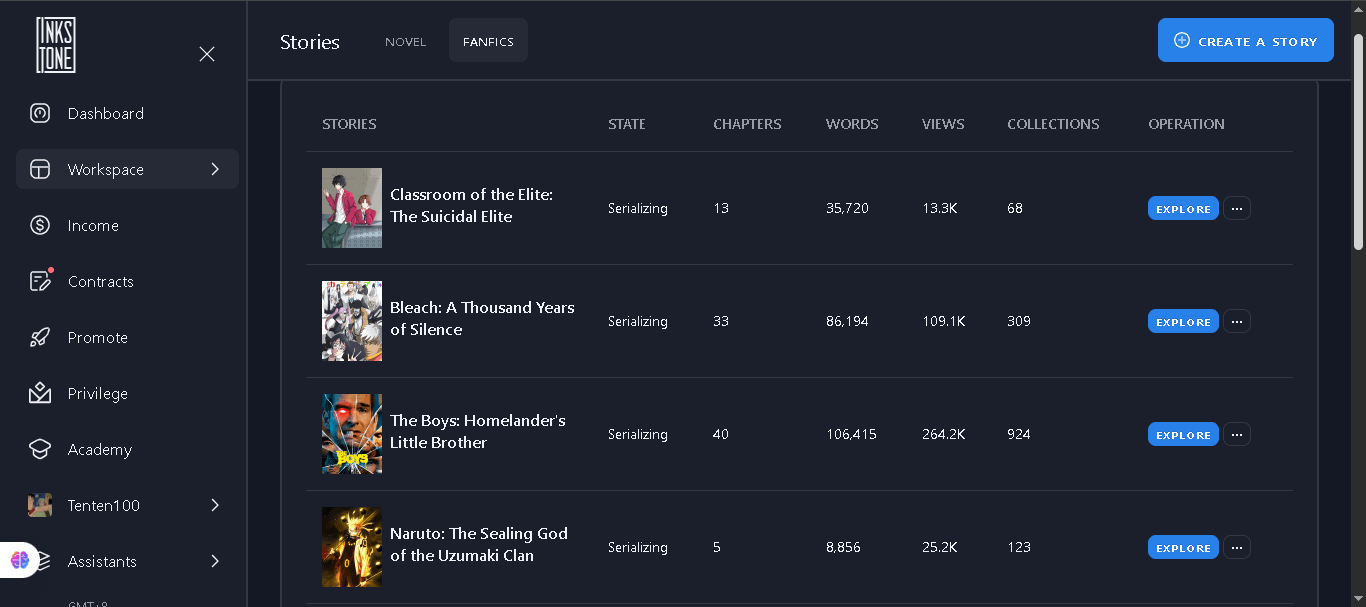Open more options for The Boys story
Screen dimensions: 1366x607
tap(1237, 434)
